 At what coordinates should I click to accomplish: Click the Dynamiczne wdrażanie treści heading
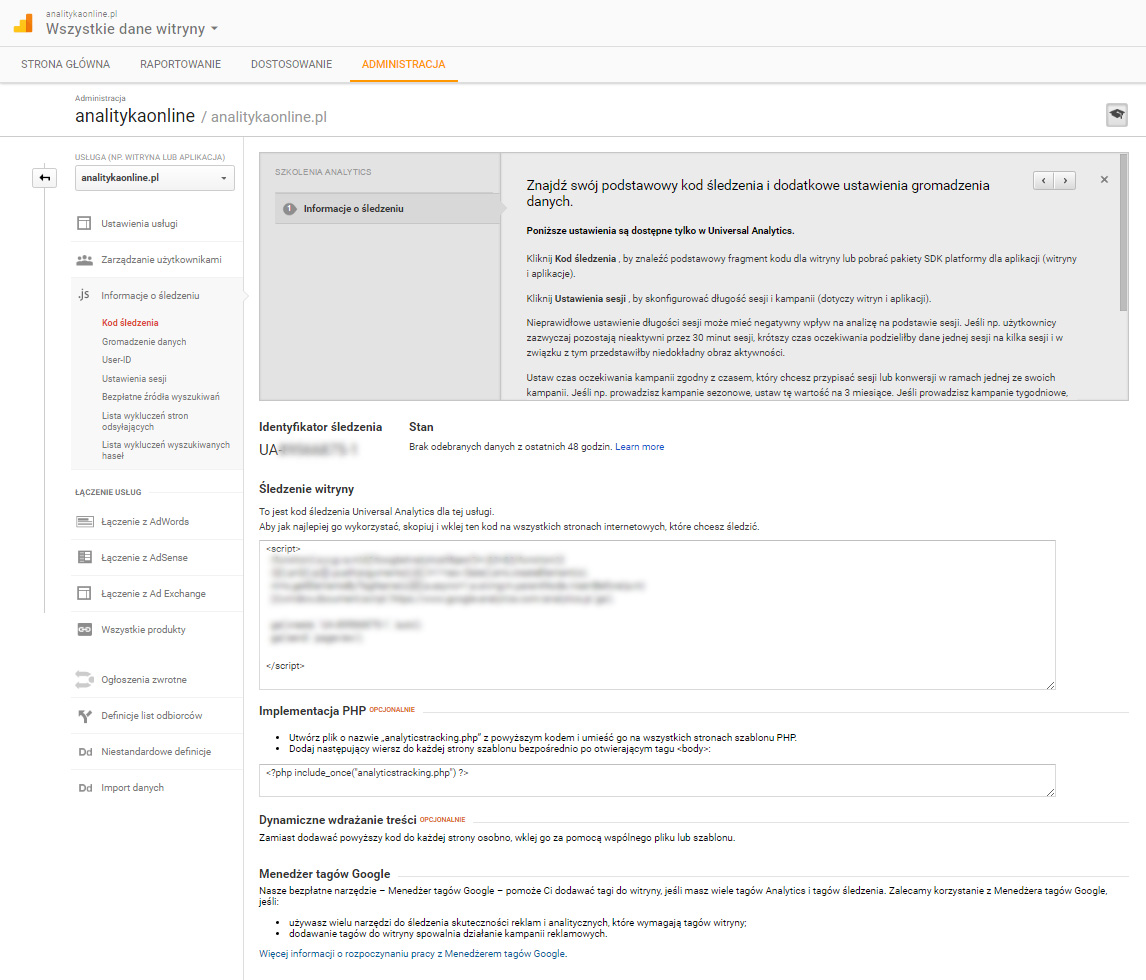click(338, 820)
